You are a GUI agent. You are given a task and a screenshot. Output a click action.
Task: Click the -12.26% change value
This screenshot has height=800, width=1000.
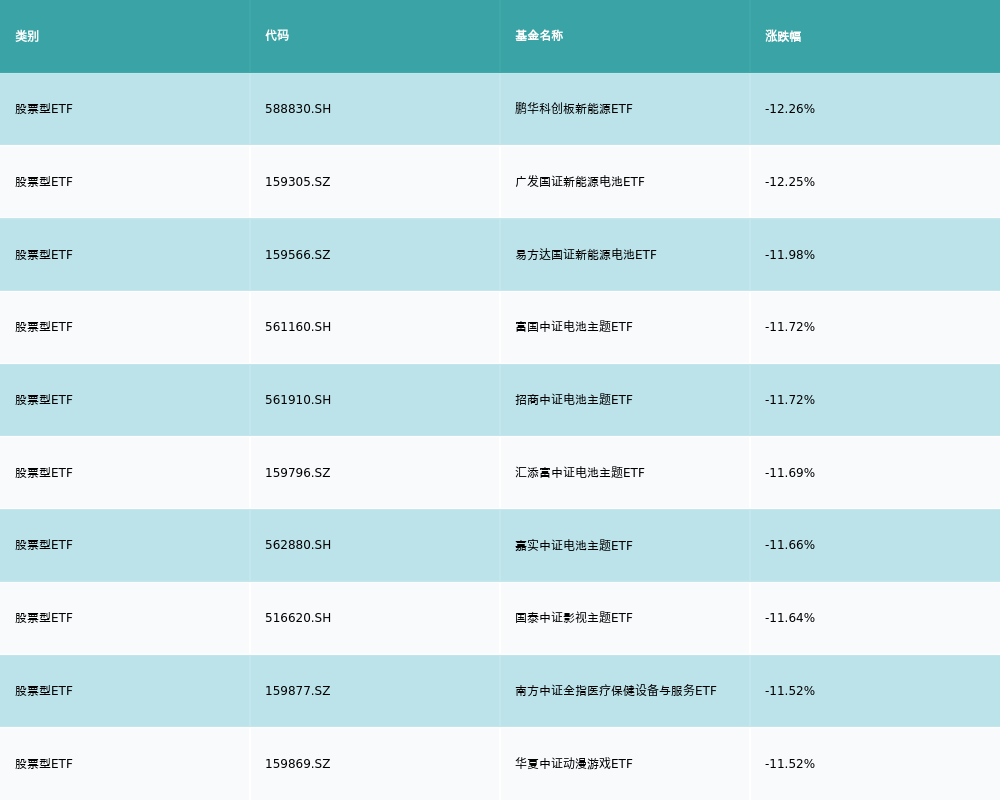pos(790,109)
